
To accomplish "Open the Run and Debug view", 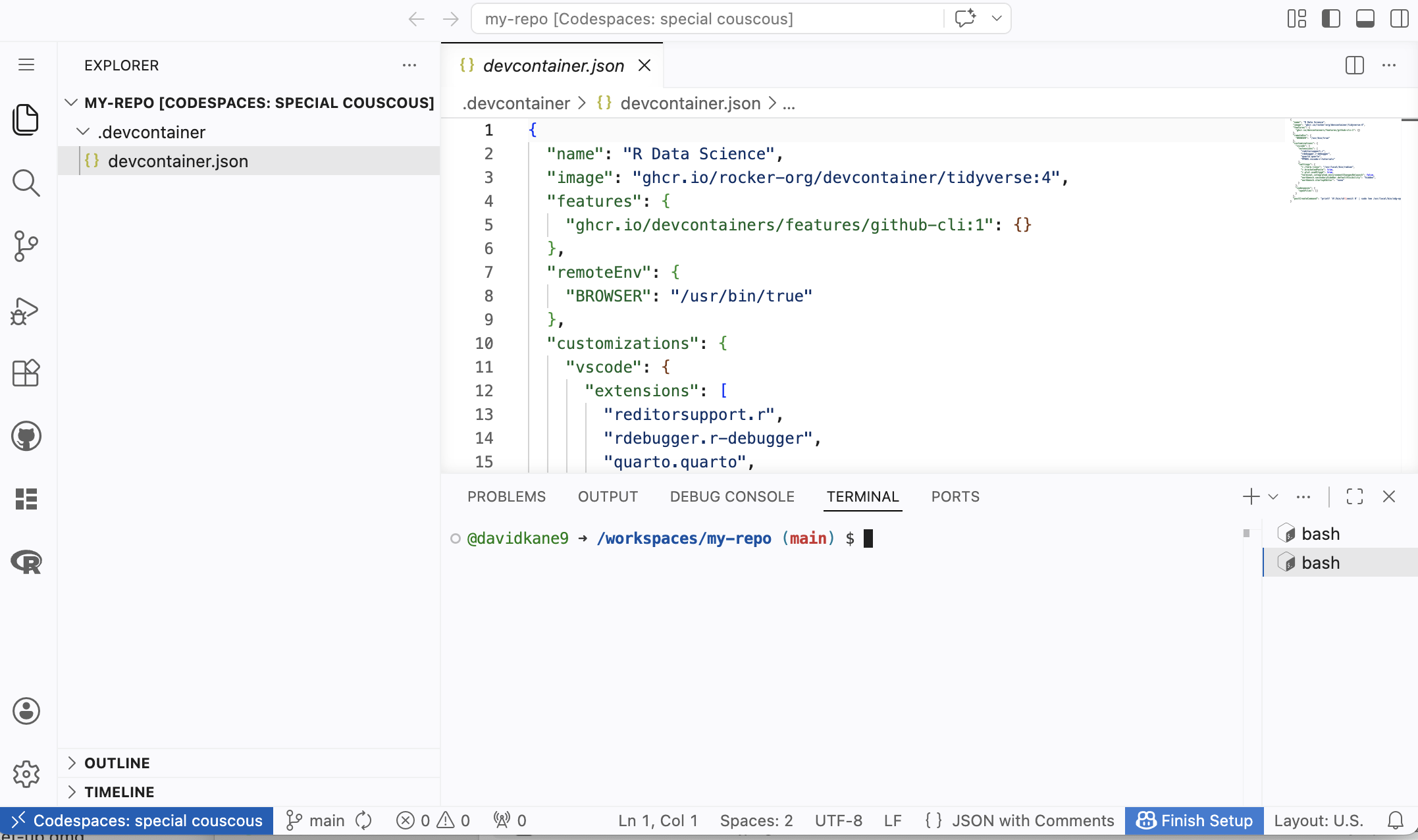I will 26,311.
